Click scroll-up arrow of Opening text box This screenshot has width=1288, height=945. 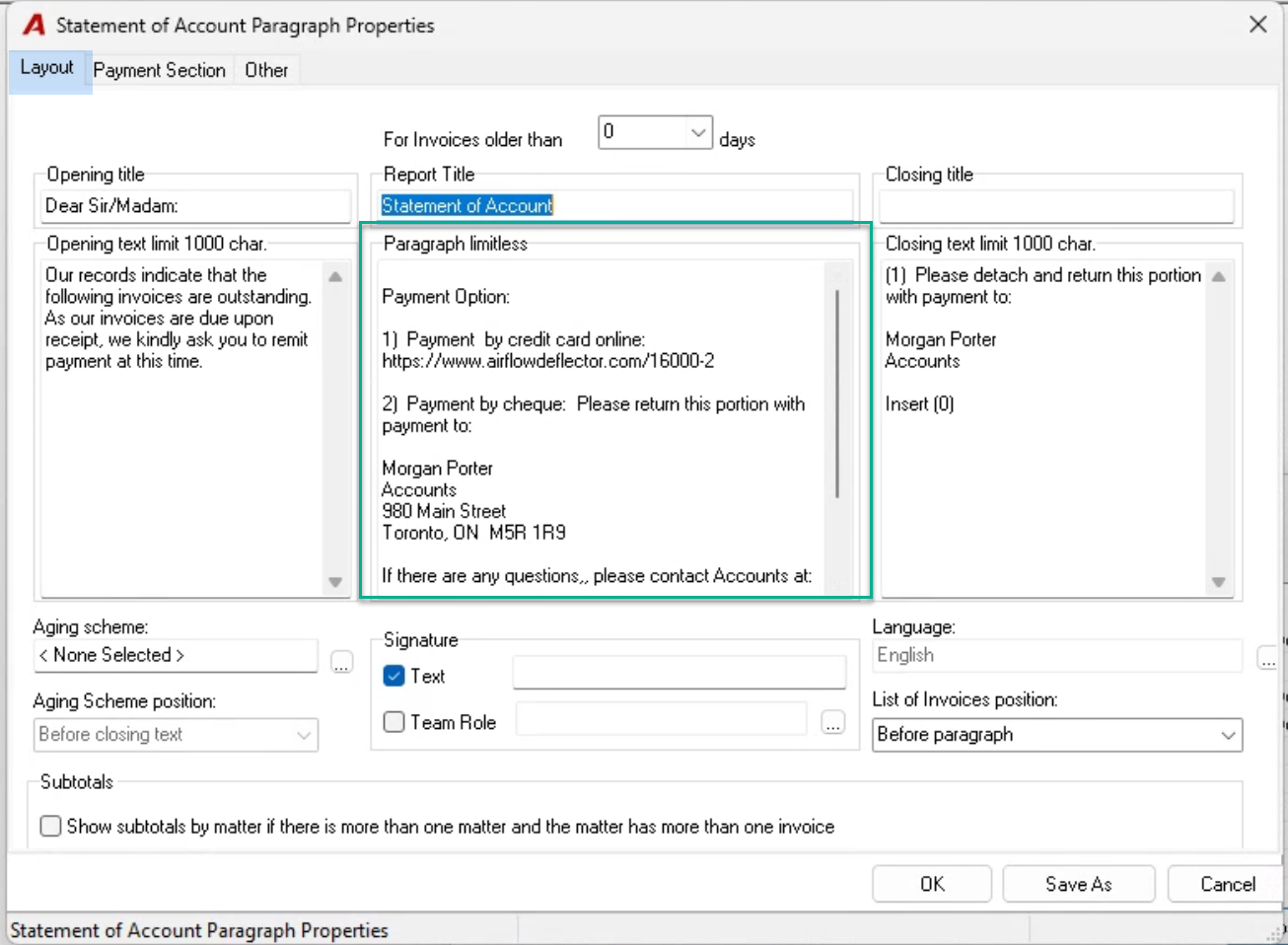tap(335, 277)
